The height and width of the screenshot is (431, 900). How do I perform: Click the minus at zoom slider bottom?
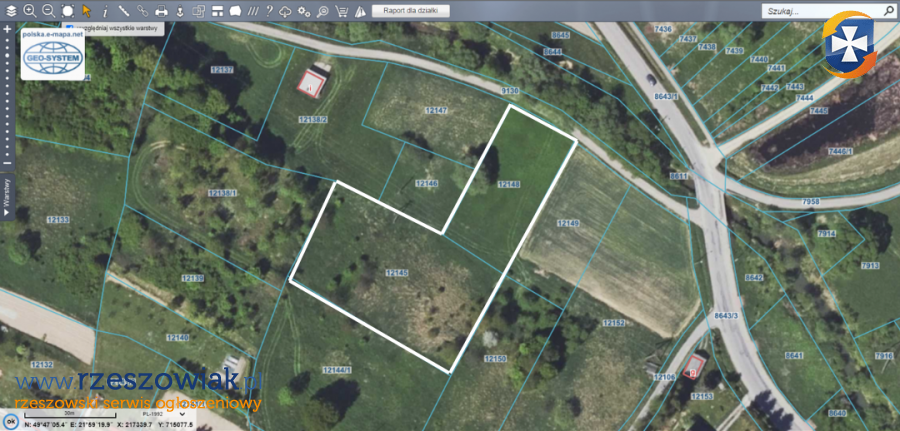tap(7, 163)
